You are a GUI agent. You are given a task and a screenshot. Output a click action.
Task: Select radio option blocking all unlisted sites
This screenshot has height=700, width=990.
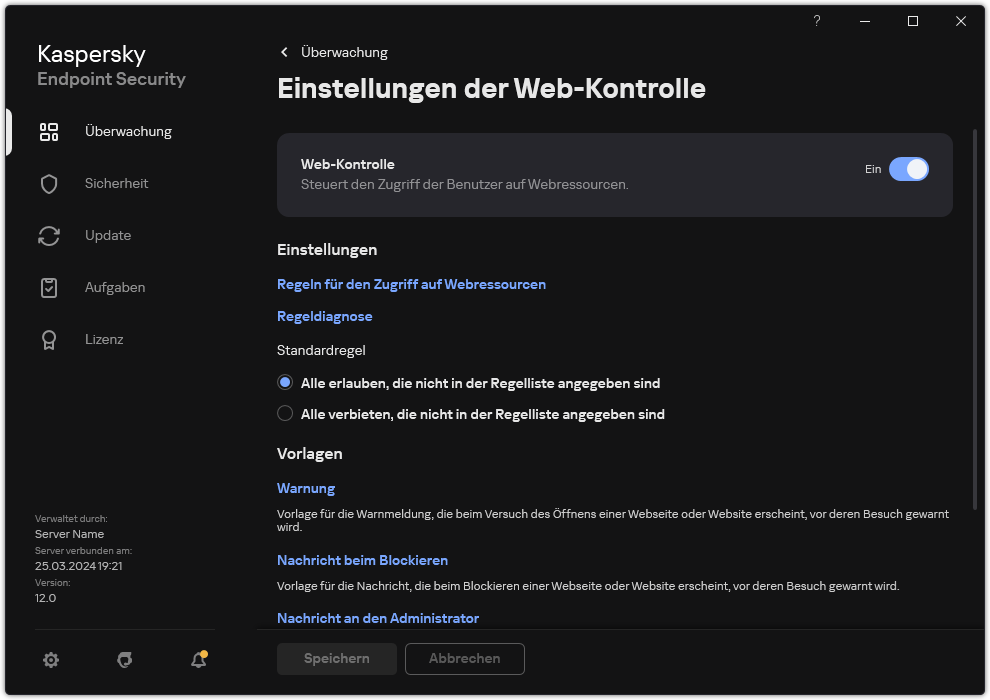285,413
